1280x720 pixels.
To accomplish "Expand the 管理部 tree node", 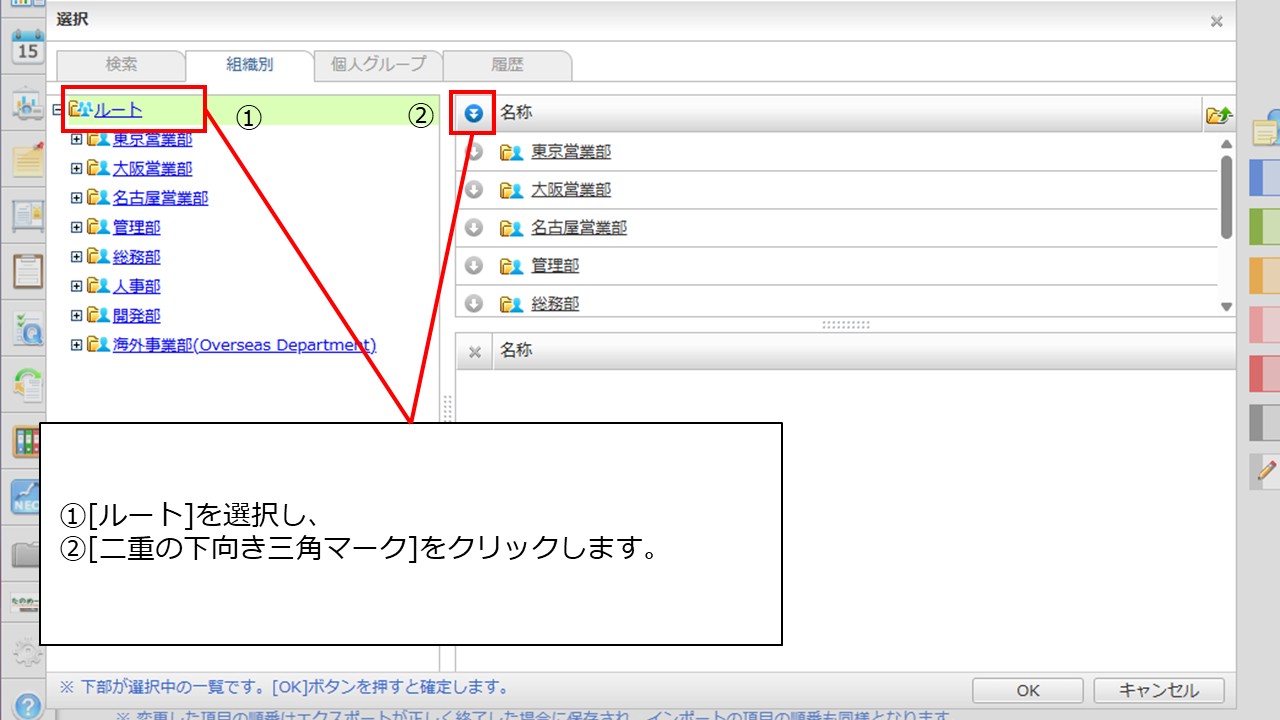I will tap(76, 228).
